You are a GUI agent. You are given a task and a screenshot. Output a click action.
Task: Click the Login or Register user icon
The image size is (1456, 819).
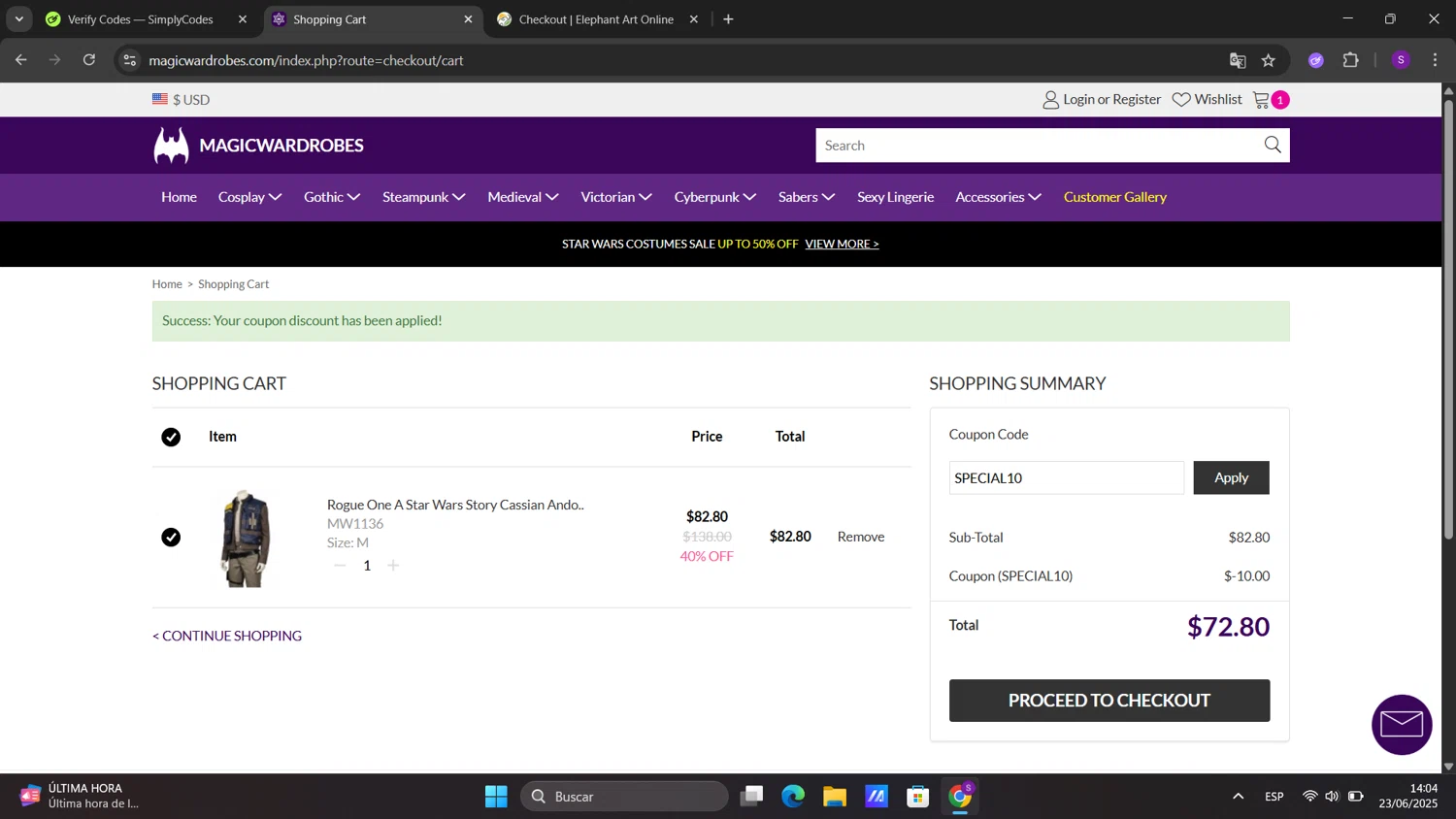coord(1050,100)
